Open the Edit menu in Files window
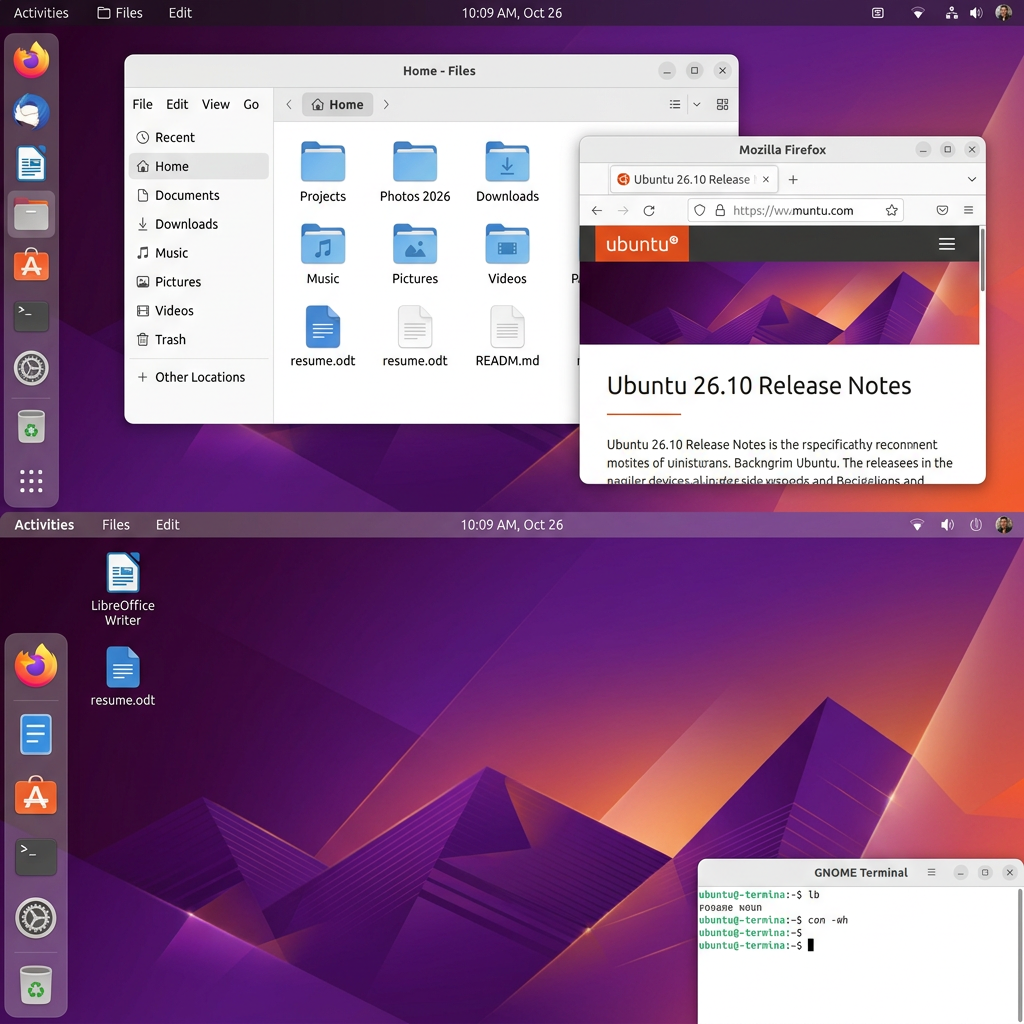Image resolution: width=1024 pixels, height=1024 pixels. point(176,104)
